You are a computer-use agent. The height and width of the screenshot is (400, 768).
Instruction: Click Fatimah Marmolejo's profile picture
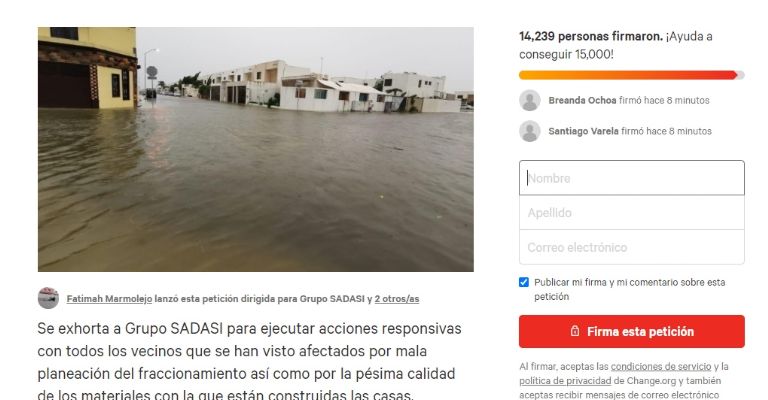pyautogui.click(x=48, y=298)
